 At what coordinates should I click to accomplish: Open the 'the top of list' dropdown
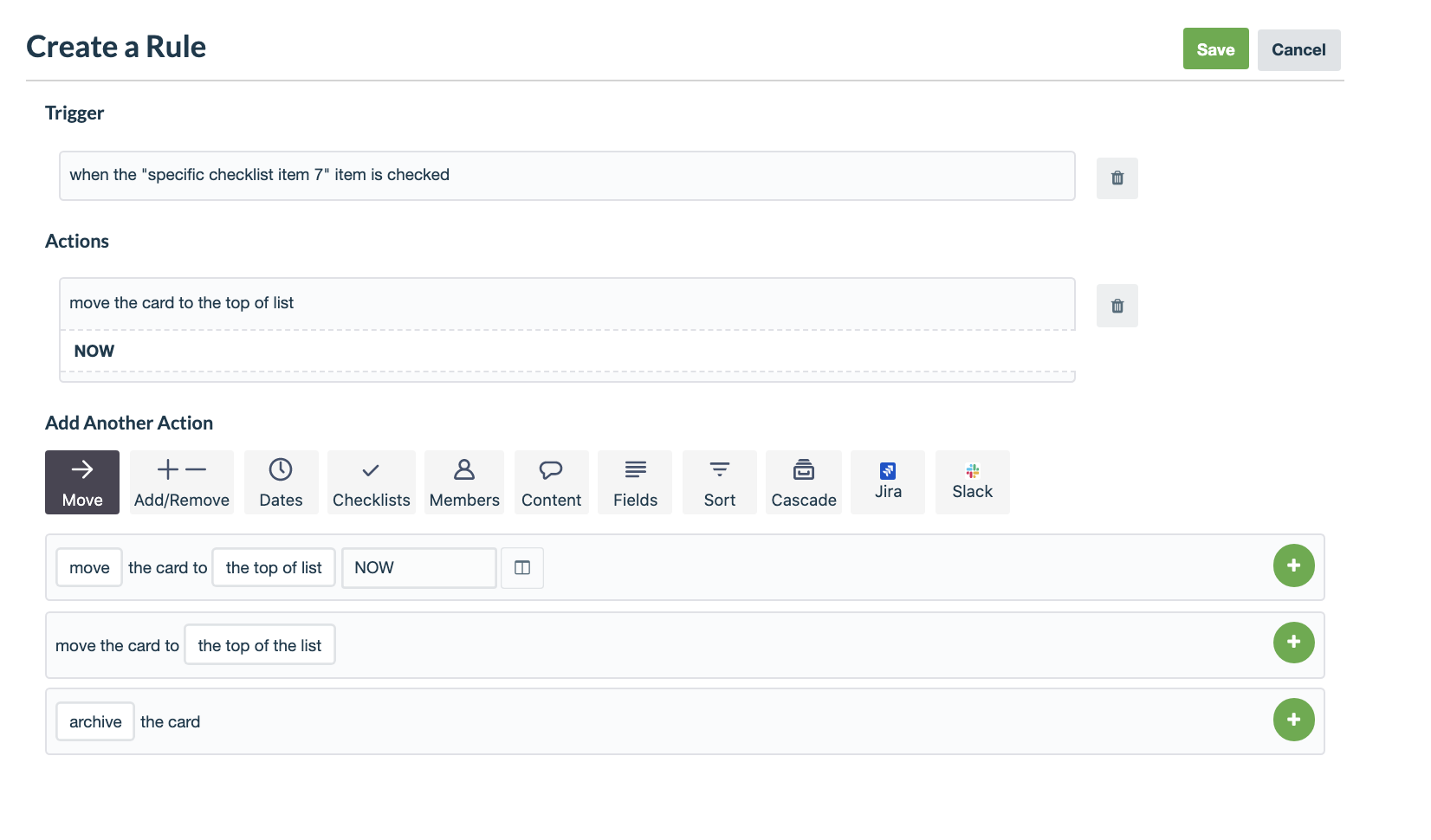coord(274,567)
